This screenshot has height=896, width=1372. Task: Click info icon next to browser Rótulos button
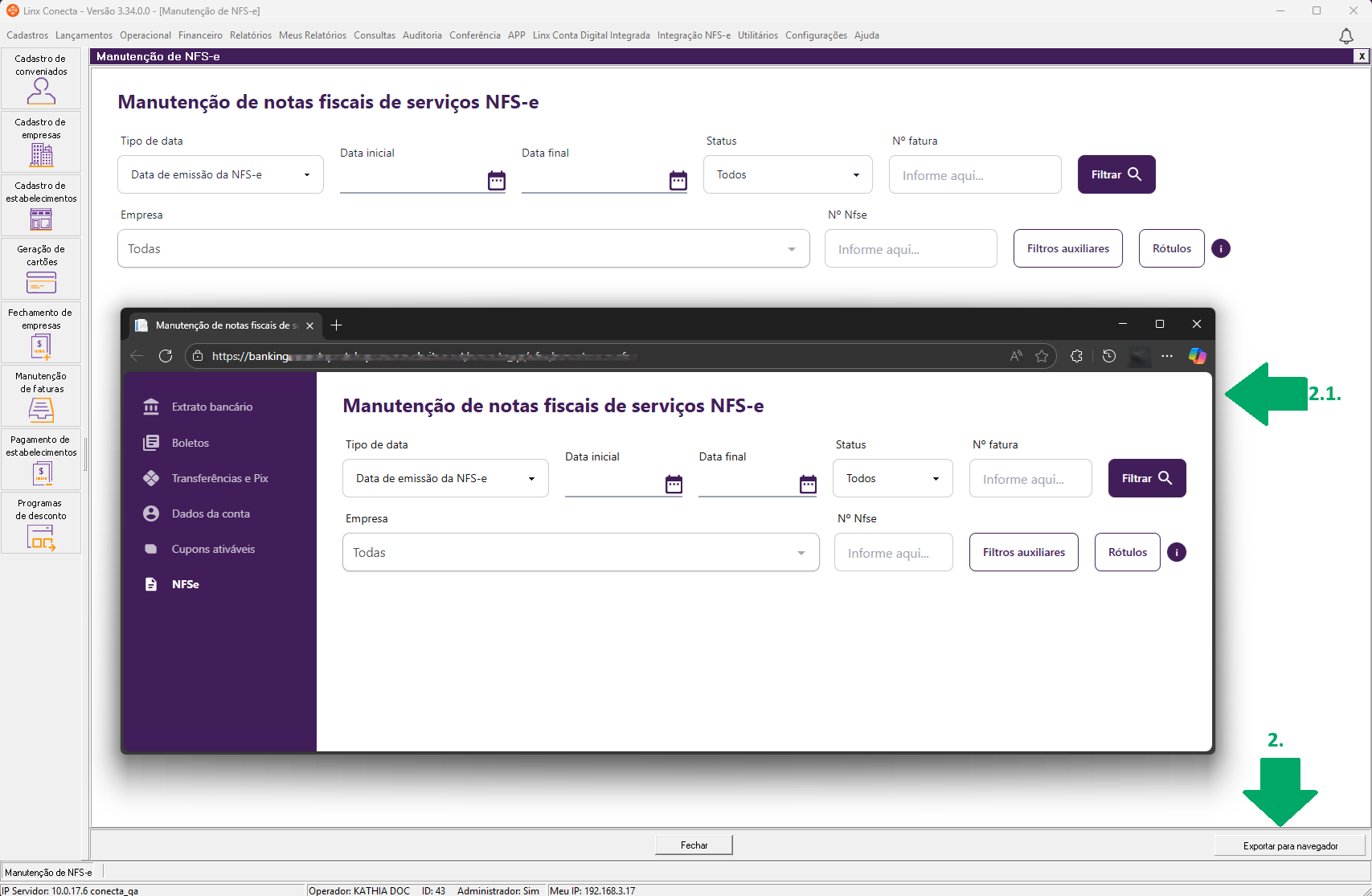point(1177,552)
